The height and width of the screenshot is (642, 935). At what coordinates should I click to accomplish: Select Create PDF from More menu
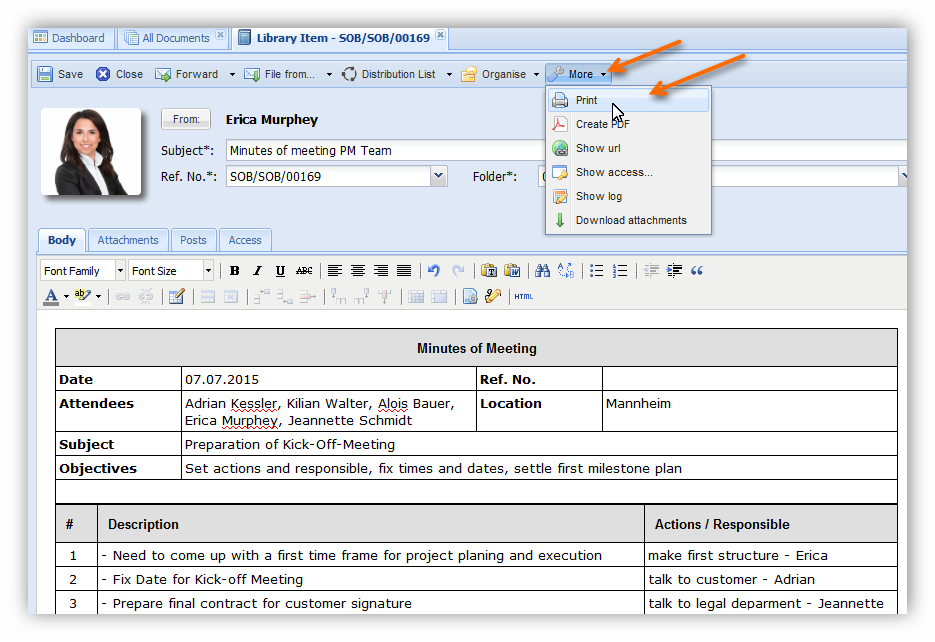[x=602, y=124]
